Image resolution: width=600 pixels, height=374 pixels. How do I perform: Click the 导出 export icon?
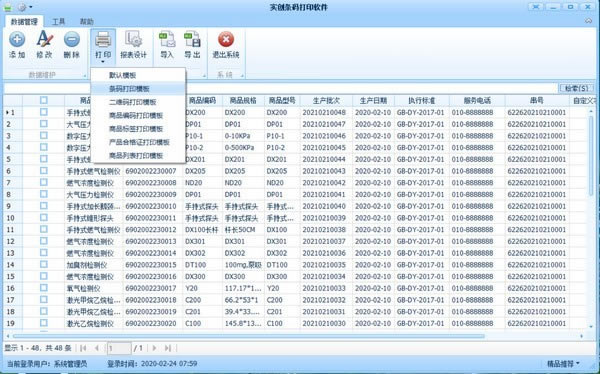192,39
